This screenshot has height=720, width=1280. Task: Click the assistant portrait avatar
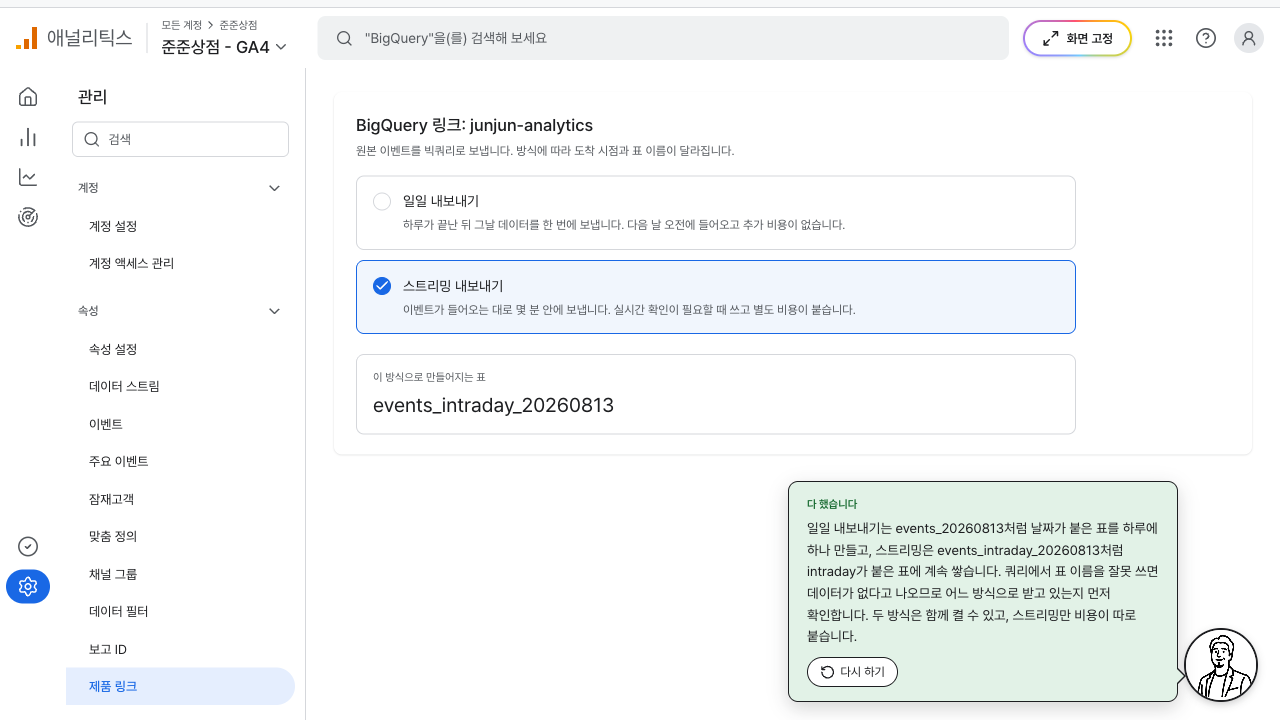point(1220,665)
